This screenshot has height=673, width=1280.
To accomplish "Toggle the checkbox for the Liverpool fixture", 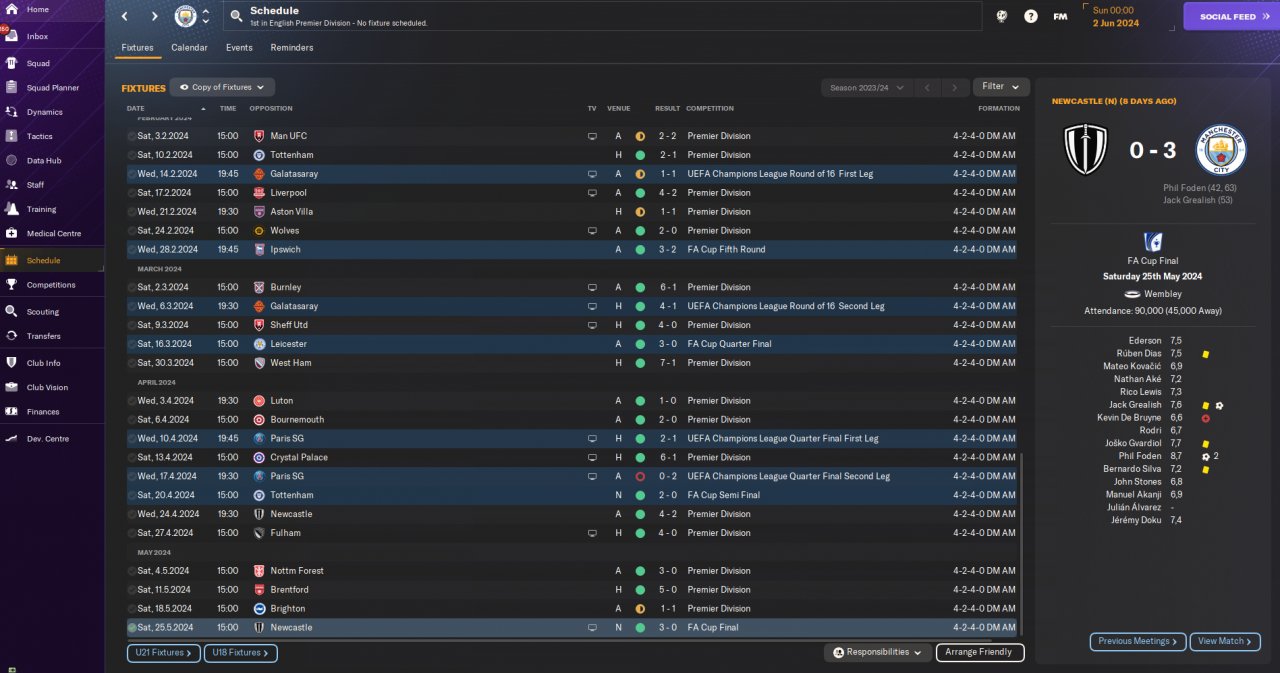I will point(132,193).
